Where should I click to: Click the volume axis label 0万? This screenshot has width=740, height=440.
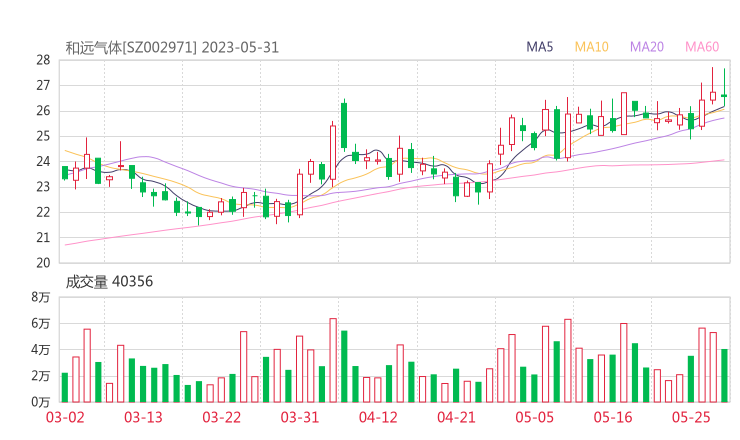tap(41, 402)
